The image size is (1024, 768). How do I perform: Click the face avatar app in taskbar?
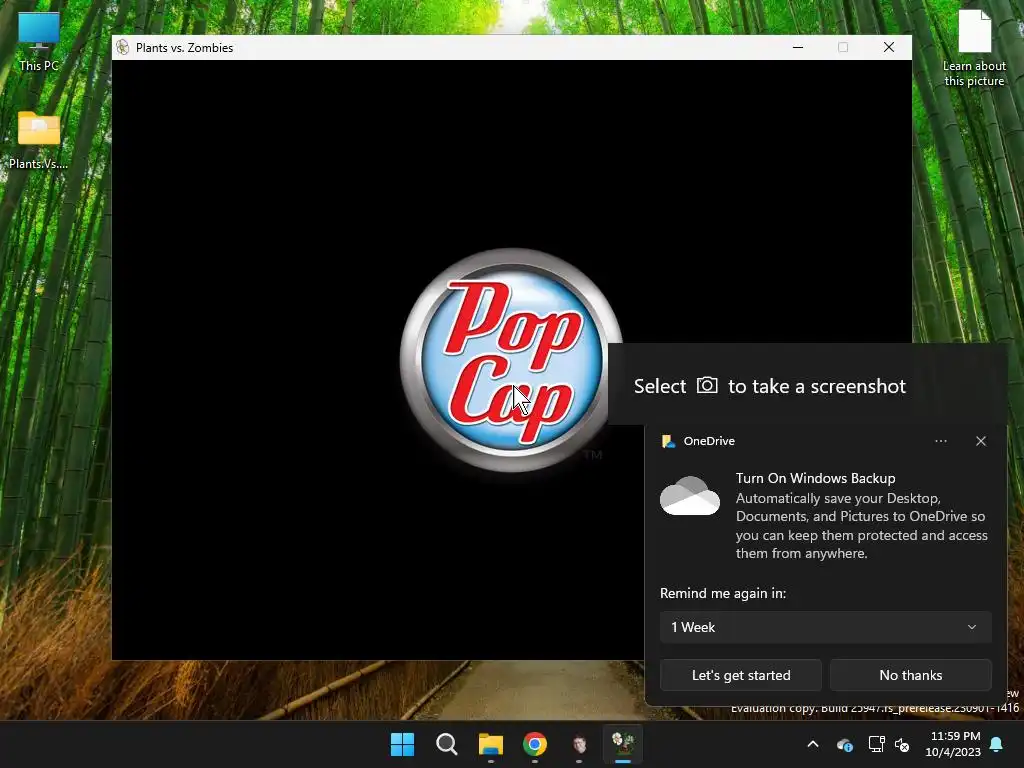(579, 744)
